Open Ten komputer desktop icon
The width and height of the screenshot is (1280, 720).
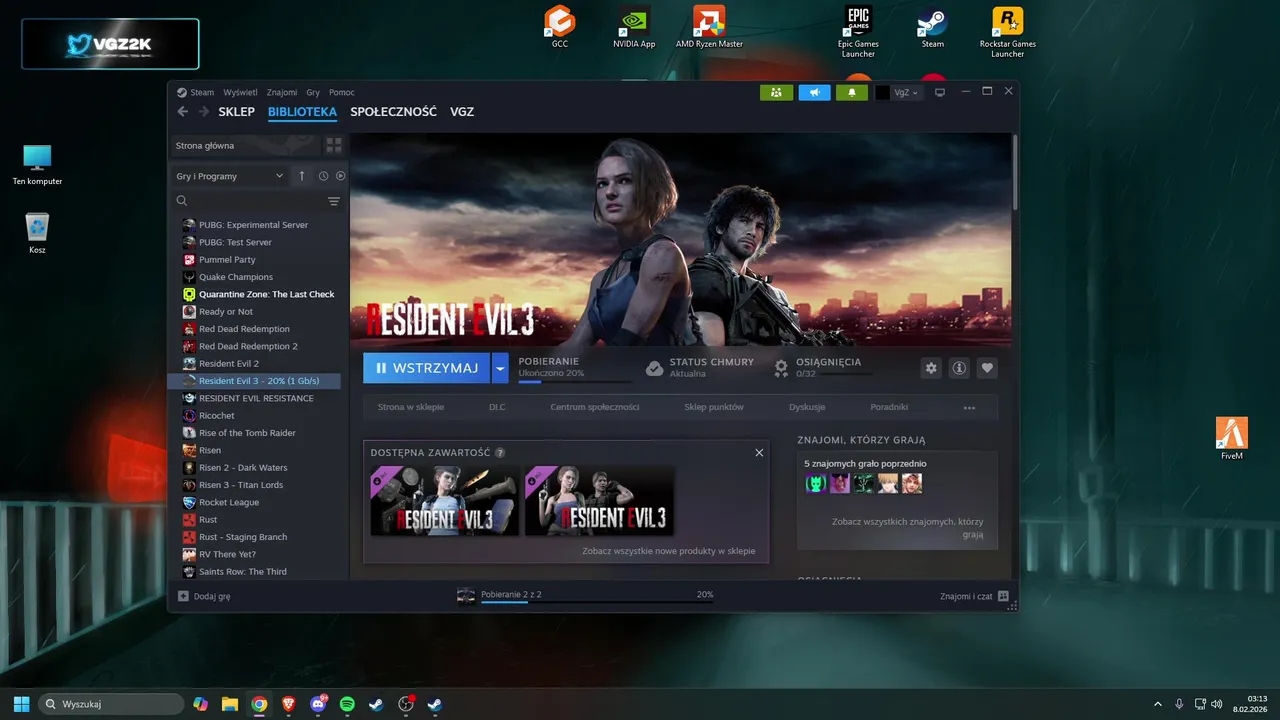(x=37, y=165)
